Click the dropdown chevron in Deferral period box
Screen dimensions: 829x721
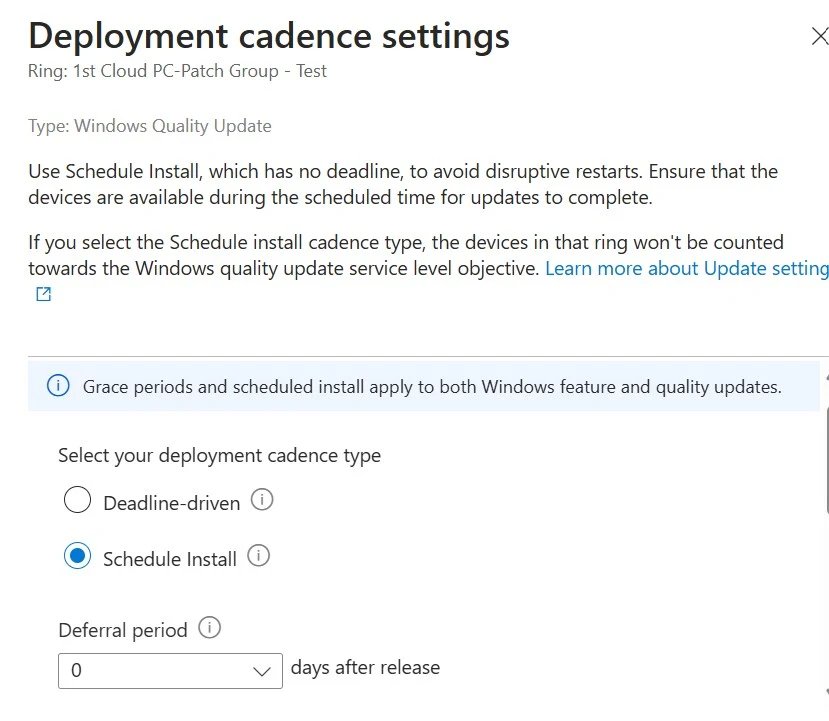[x=262, y=671]
